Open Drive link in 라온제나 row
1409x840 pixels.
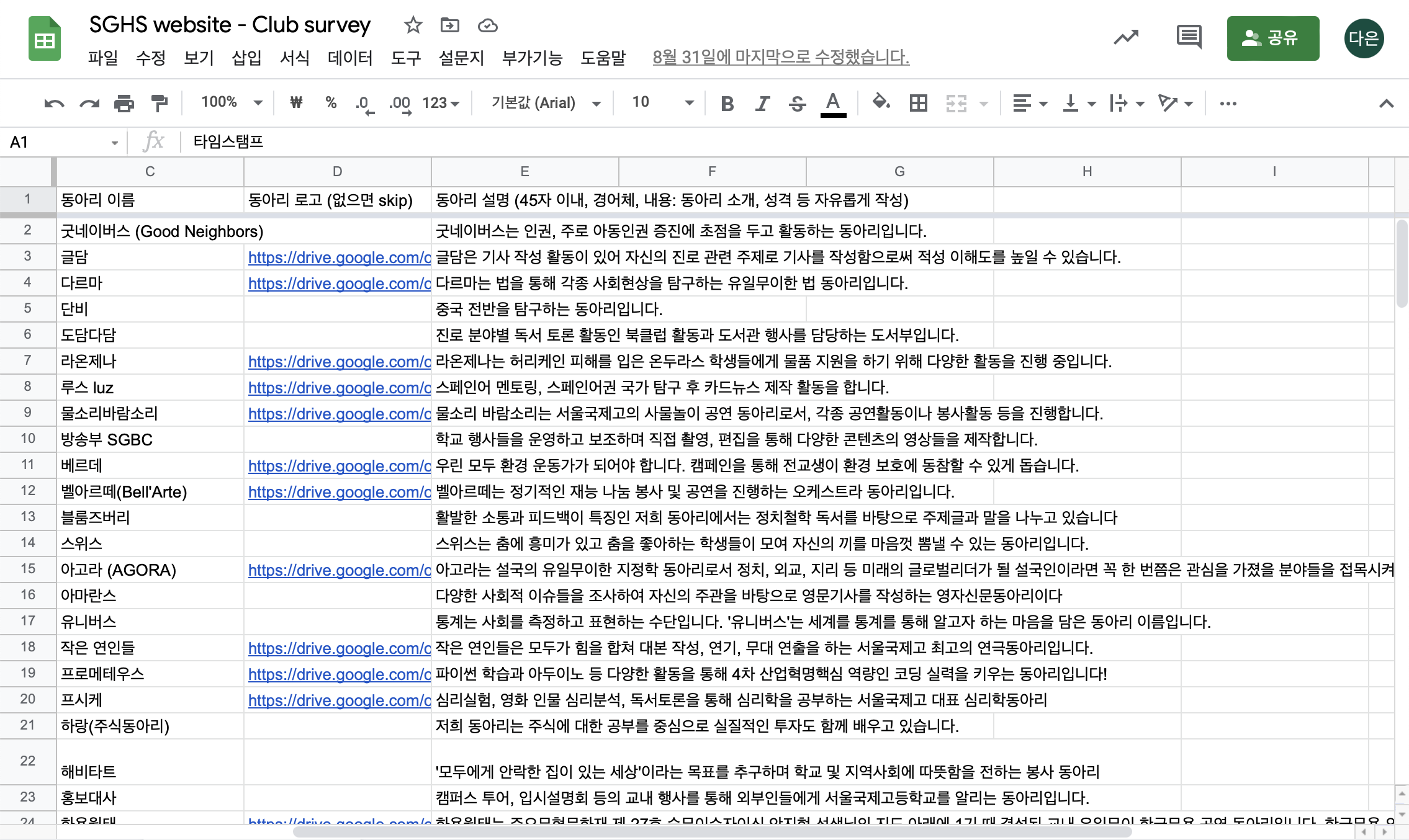(339, 362)
